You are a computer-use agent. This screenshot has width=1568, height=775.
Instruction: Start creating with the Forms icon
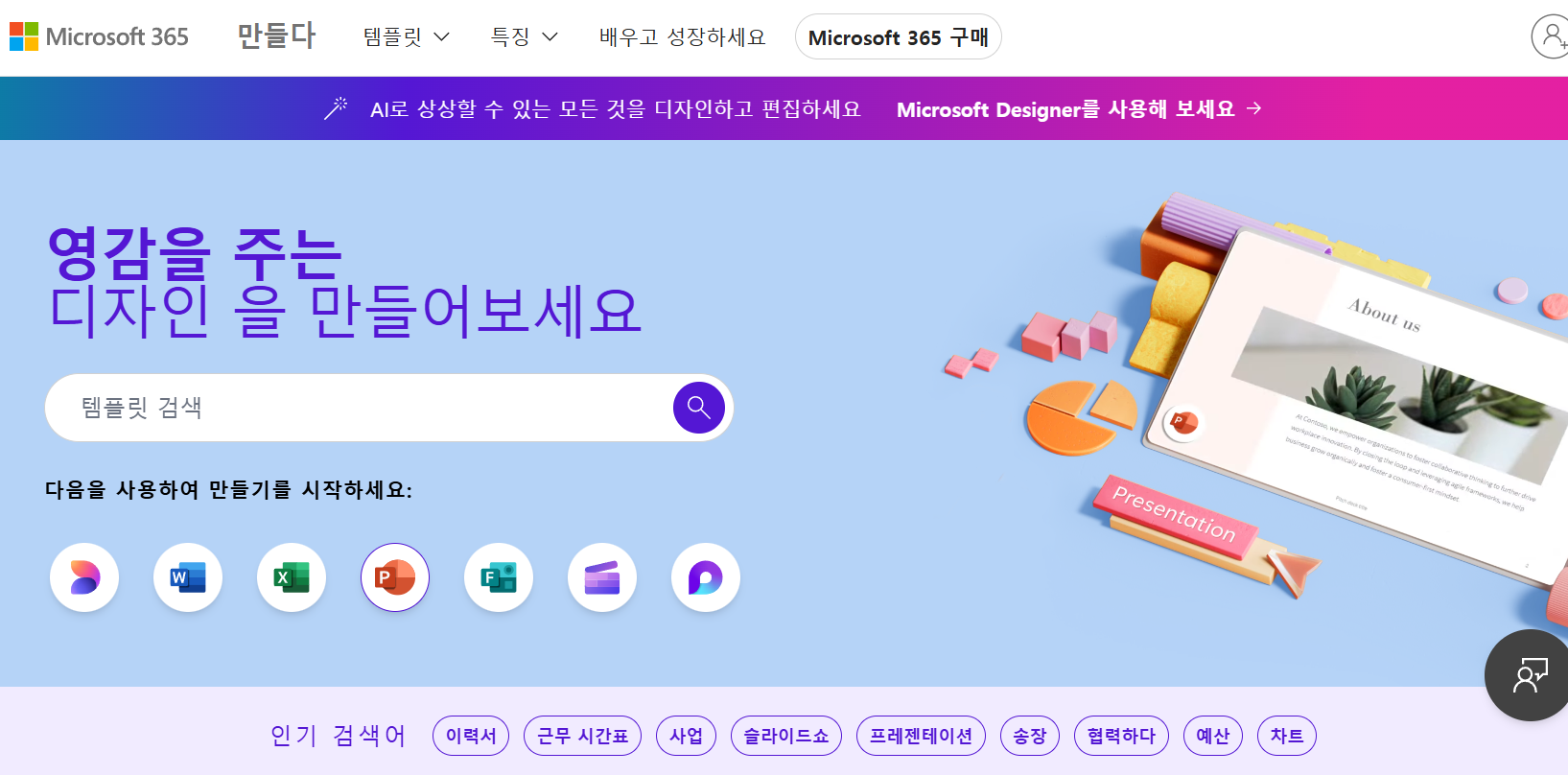pyautogui.click(x=499, y=577)
